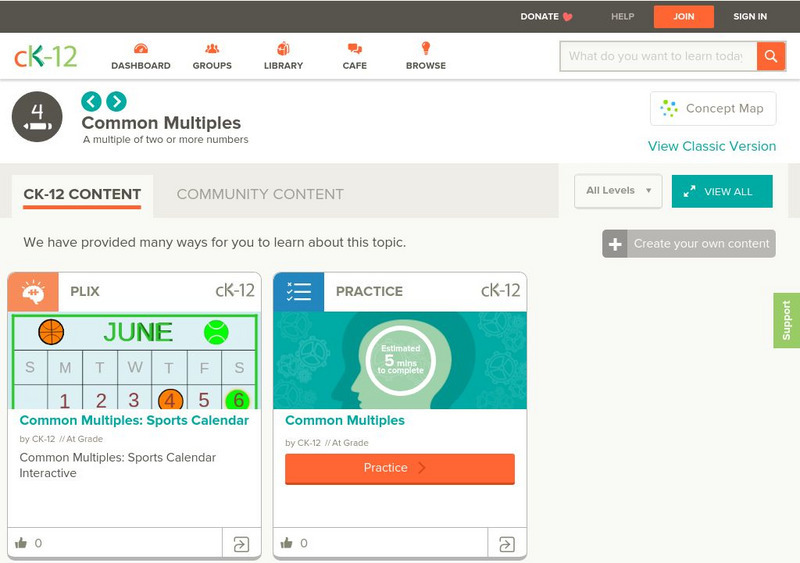The width and height of the screenshot is (800, 563).
Task: Open the June sports calendar thumbnail
Action: click(x=134, y=360)
